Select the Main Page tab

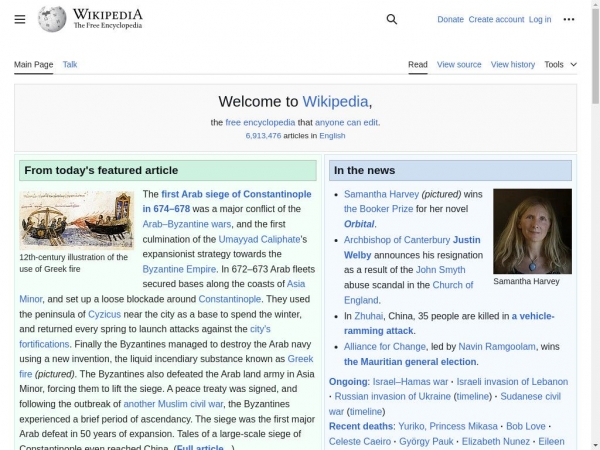click(x=34, y=64)
